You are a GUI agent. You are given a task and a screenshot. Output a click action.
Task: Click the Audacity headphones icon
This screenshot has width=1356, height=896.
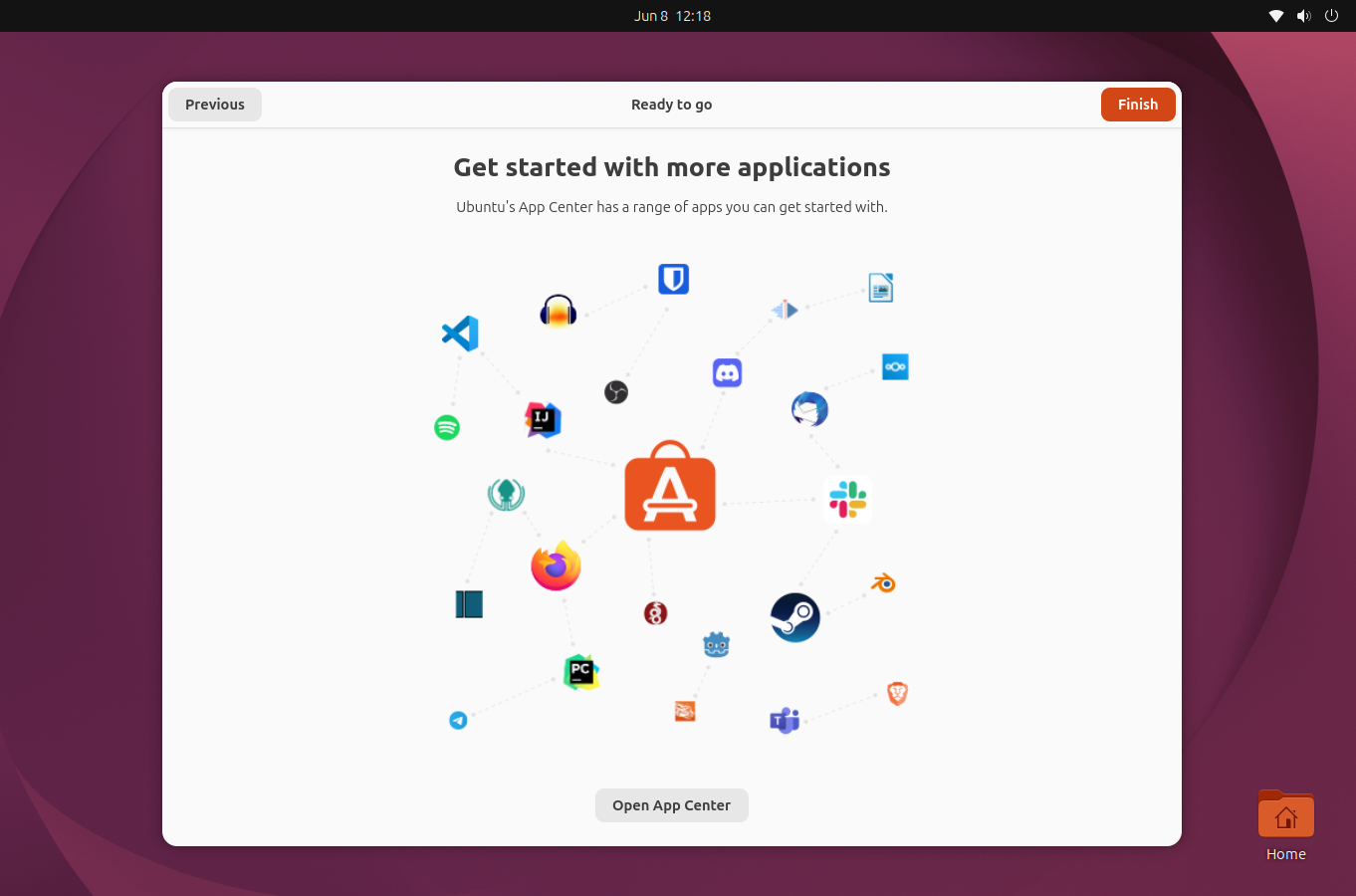[559, 311]
